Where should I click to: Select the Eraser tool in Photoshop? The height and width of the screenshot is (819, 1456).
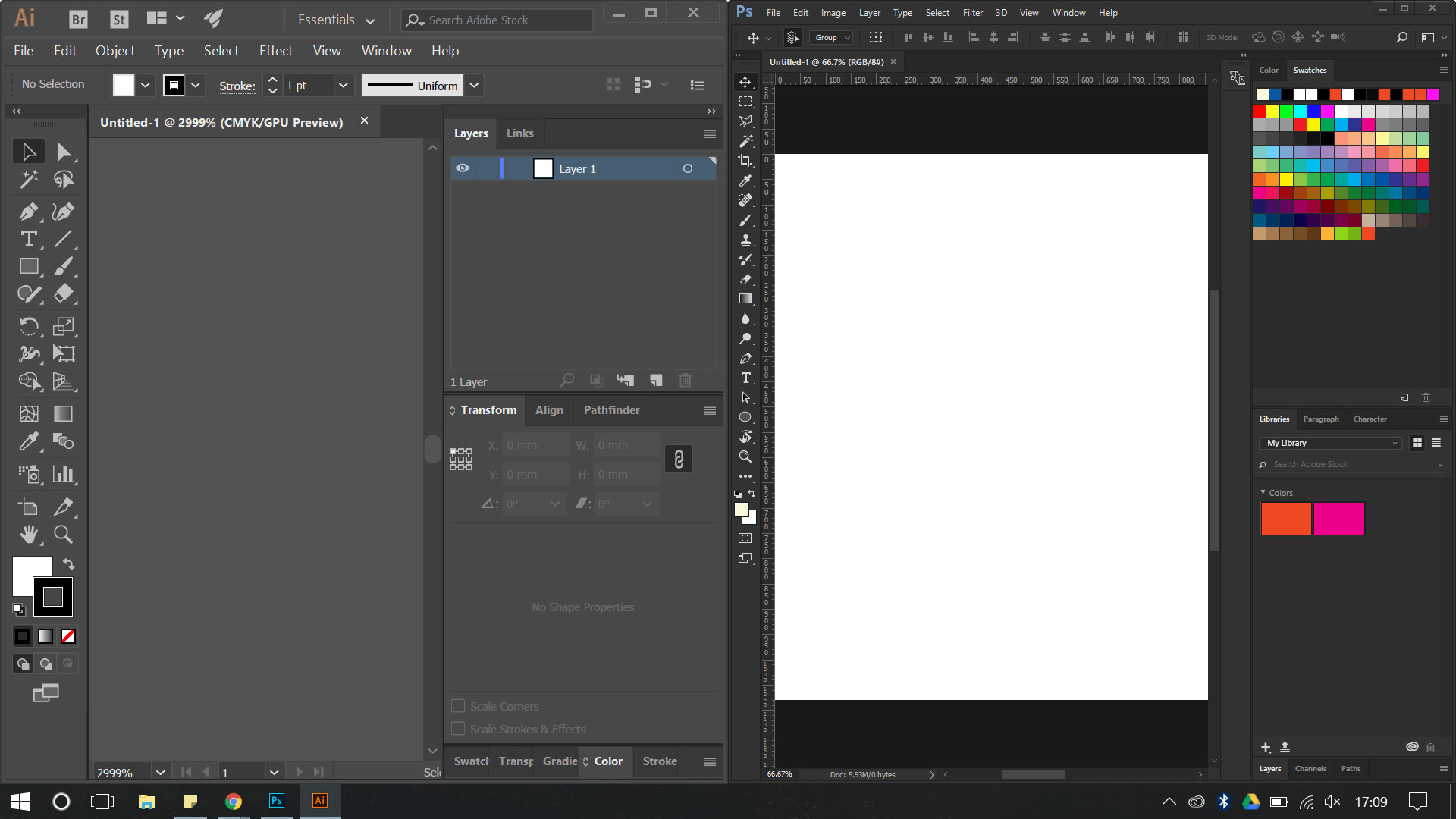point(745,279)
